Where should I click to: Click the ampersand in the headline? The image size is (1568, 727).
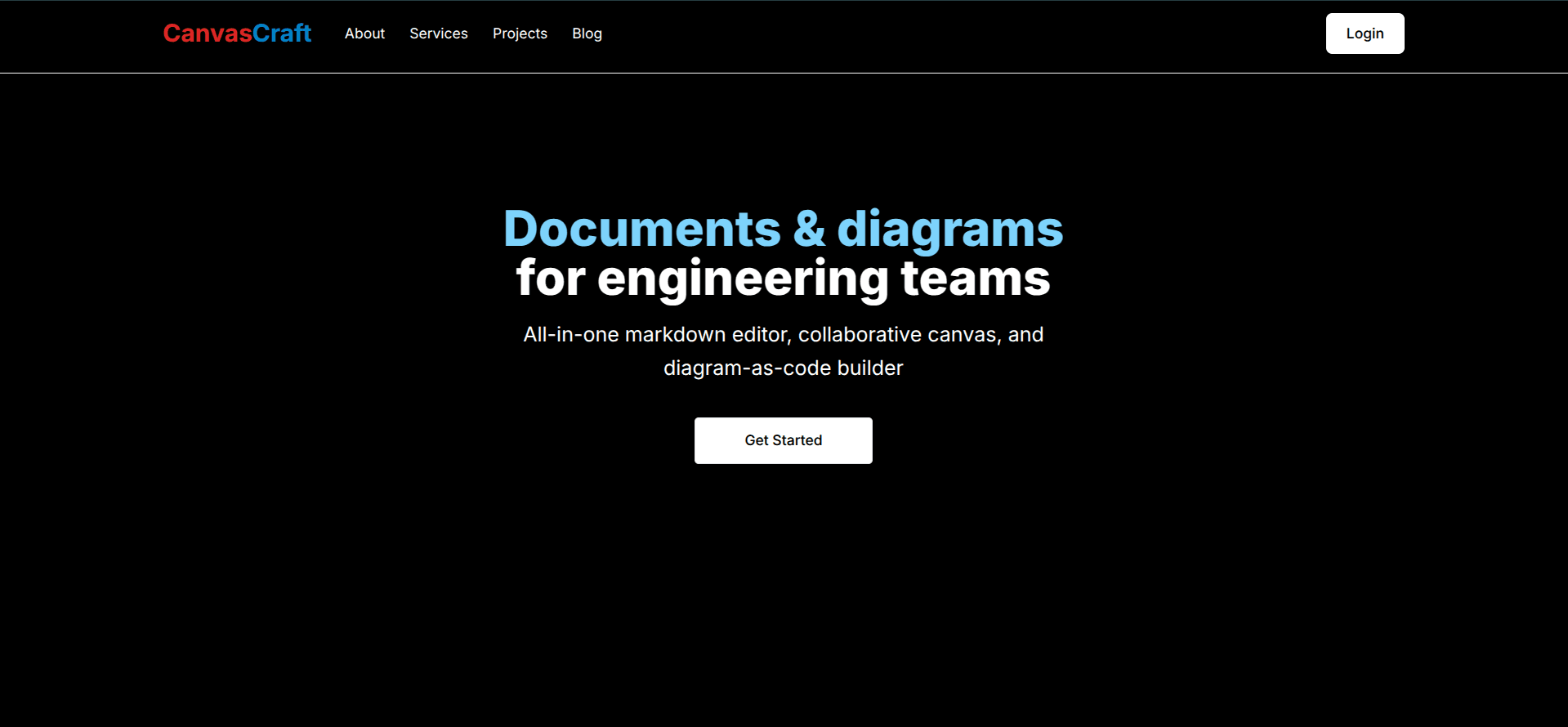[809, 229]
